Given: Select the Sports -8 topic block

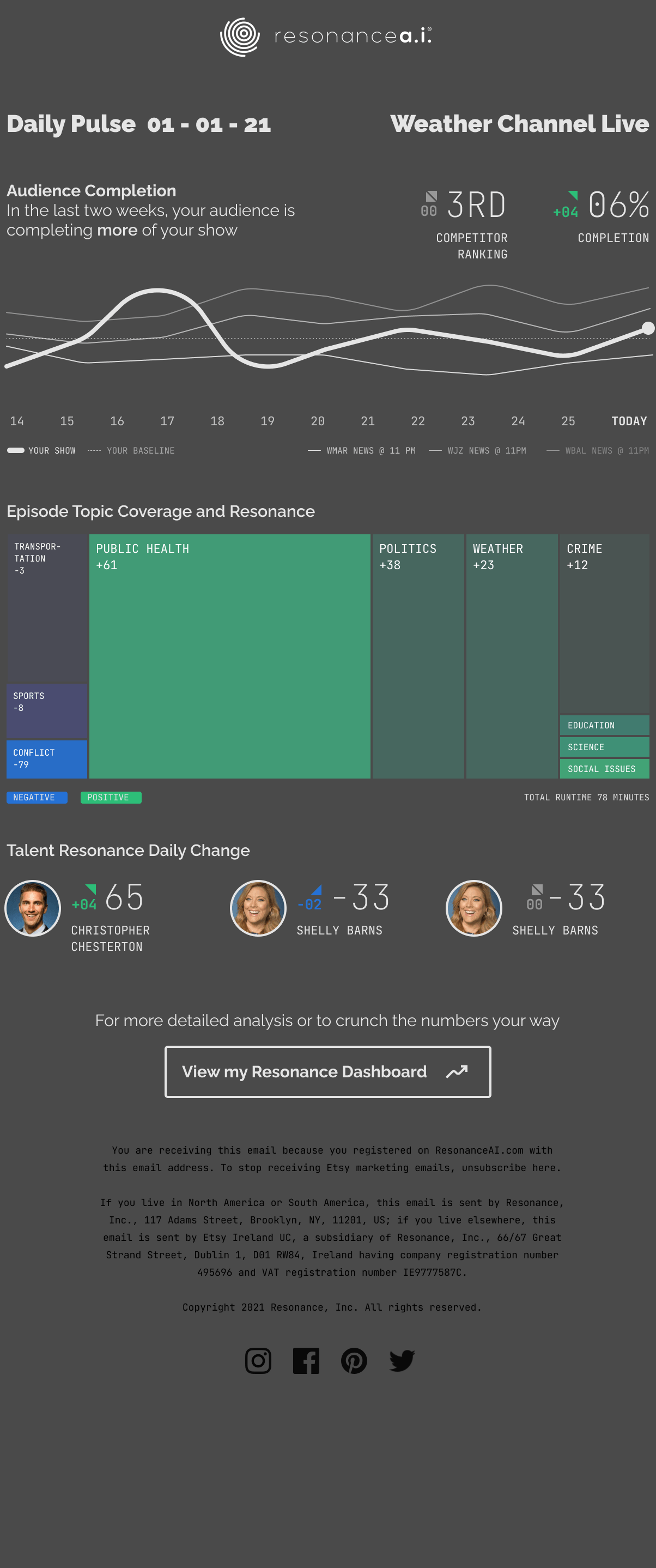Looking at the screenshot, I should coord(47,711).
